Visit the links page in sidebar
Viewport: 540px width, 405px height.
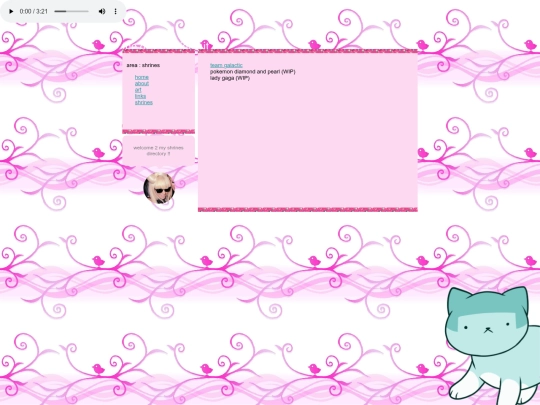coord(140,96)
